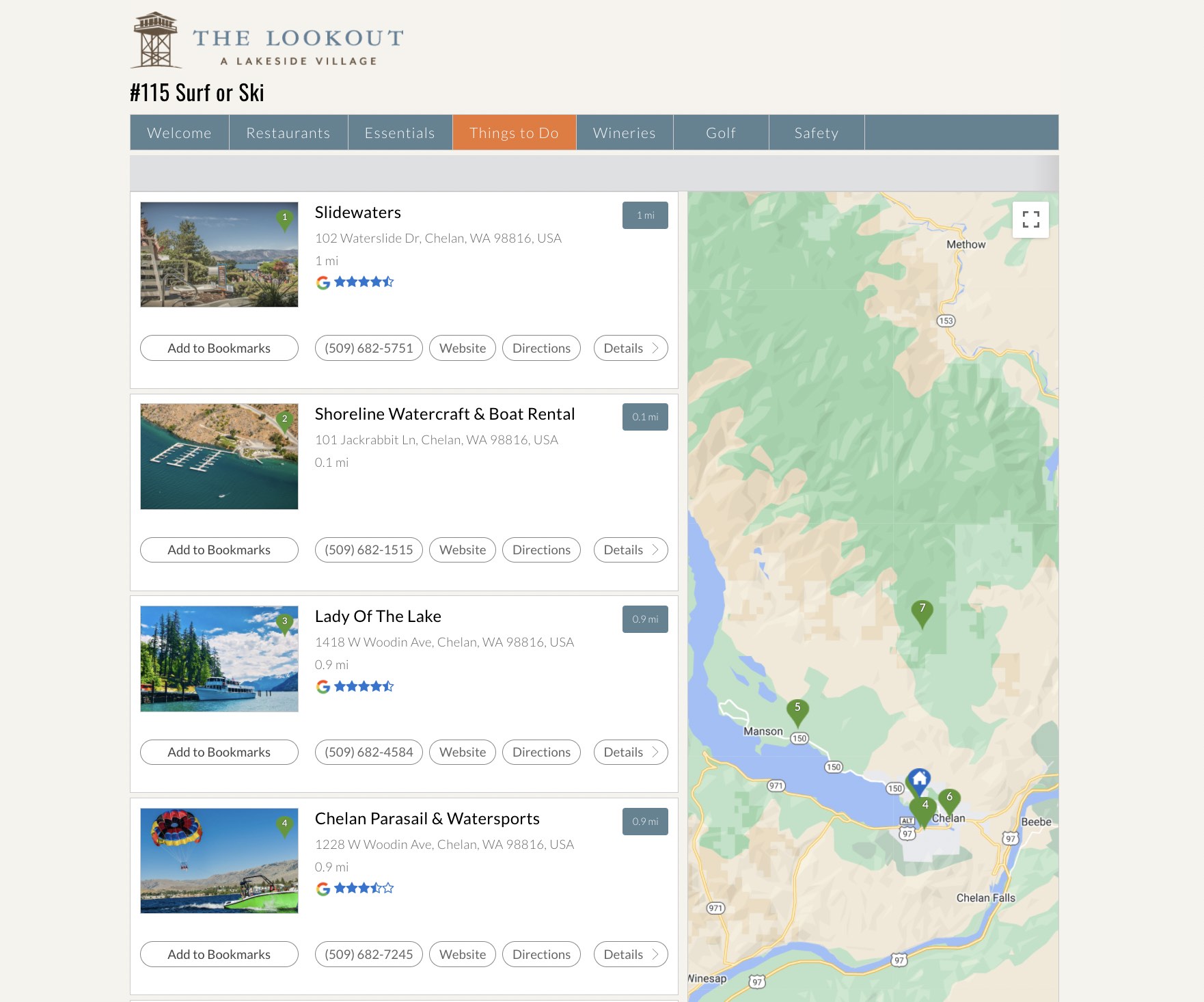
Task: Click address 1228 W Woodin Ave
Action: (444, 845)
